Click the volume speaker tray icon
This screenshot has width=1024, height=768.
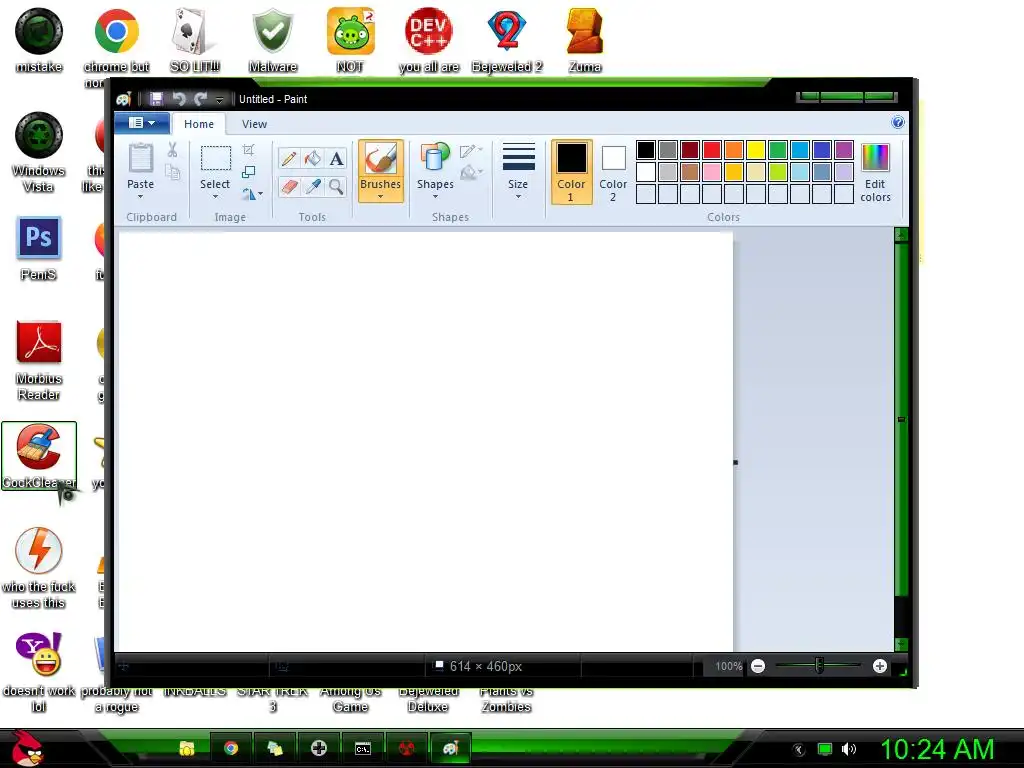[848, 749]
